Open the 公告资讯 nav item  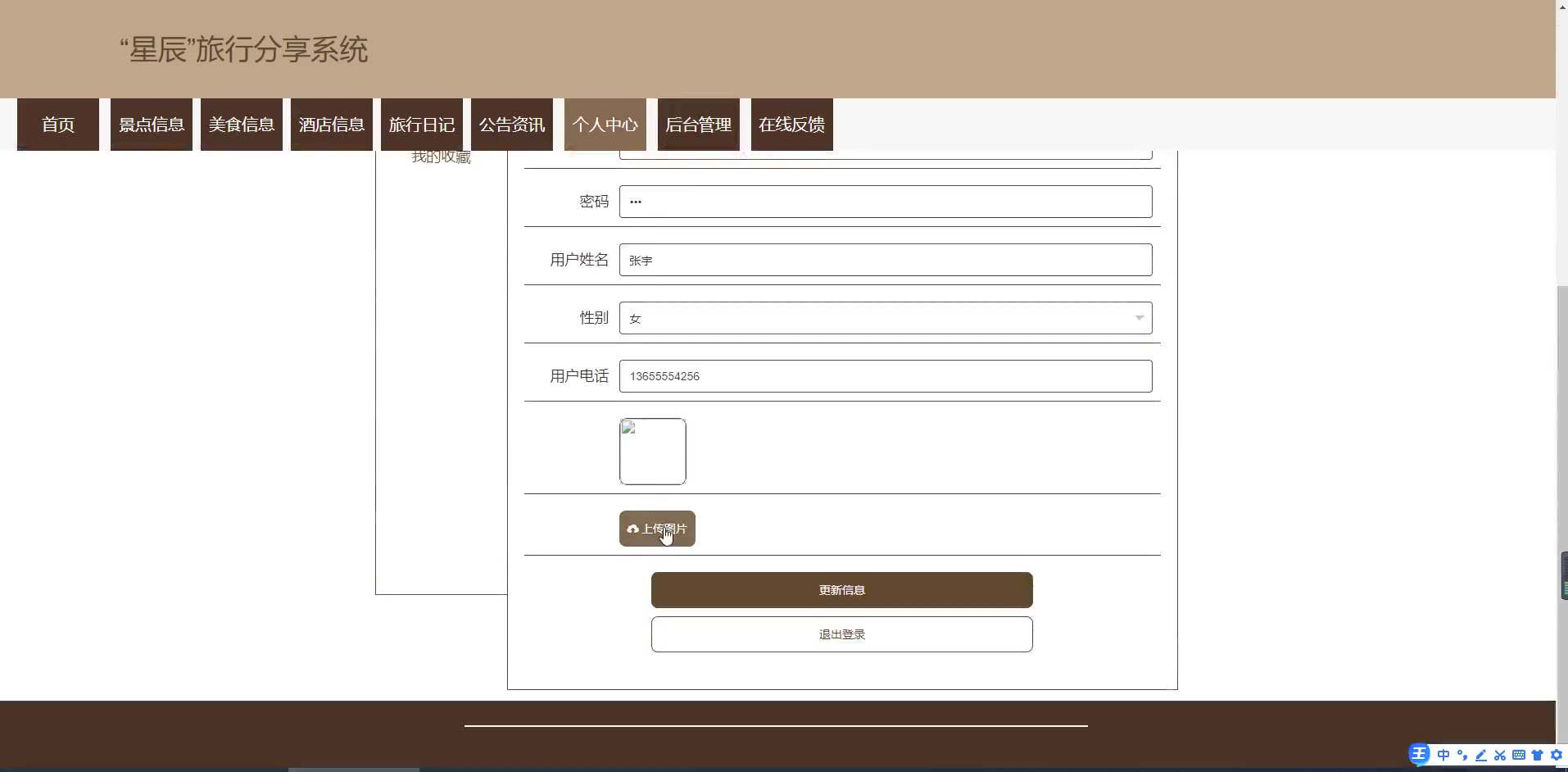[x=512, y=125]
